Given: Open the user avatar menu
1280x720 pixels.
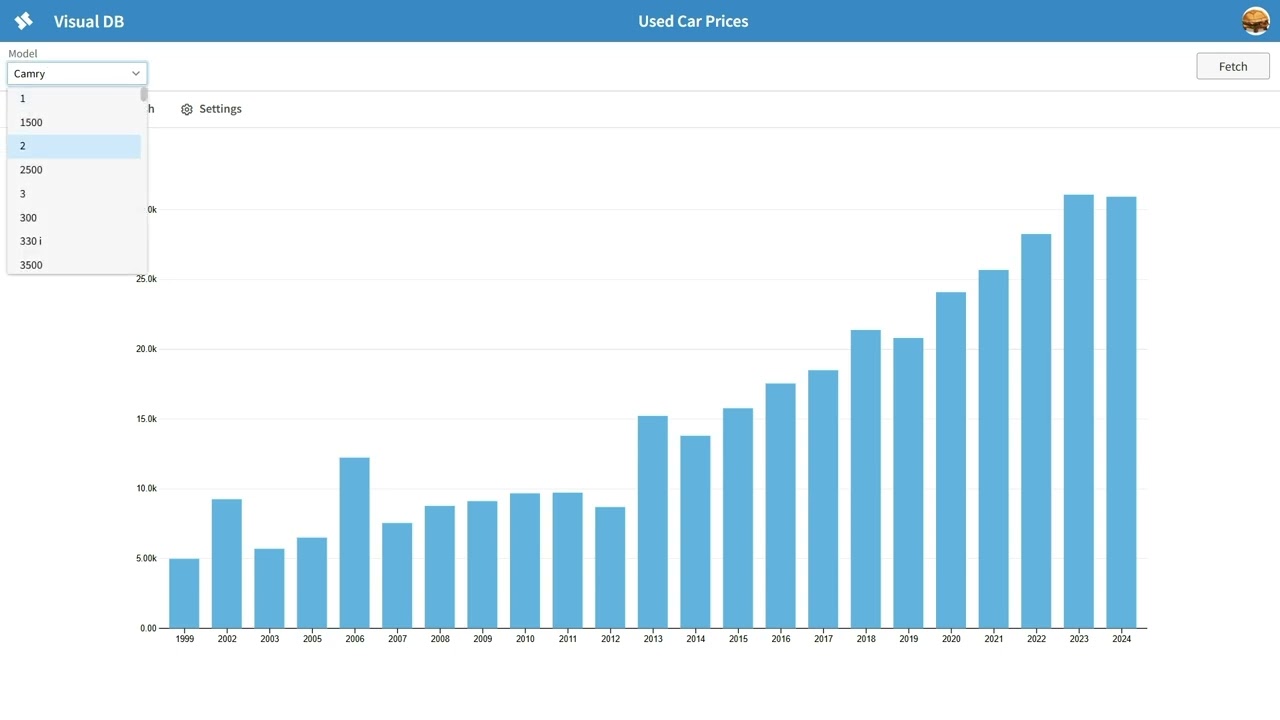Looking at the screenshot, I should (x=1256, y=21).
